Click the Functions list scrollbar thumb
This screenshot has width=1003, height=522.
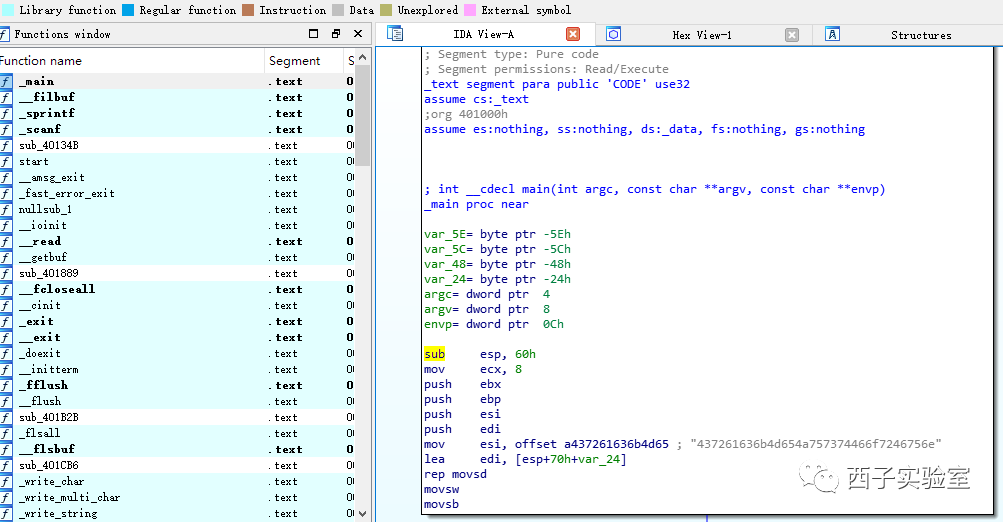pyautogui.click(x=363, y=115)
